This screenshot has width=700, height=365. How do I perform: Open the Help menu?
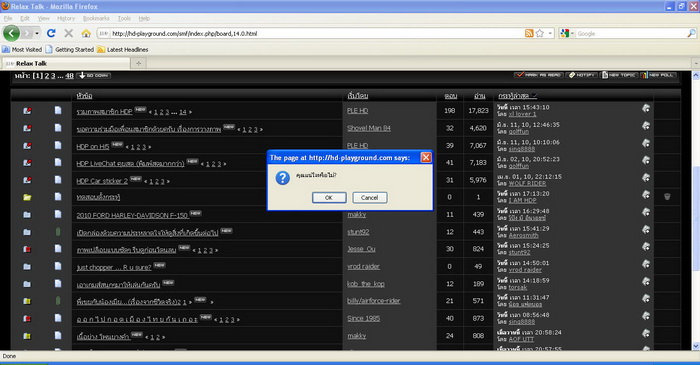144,18
